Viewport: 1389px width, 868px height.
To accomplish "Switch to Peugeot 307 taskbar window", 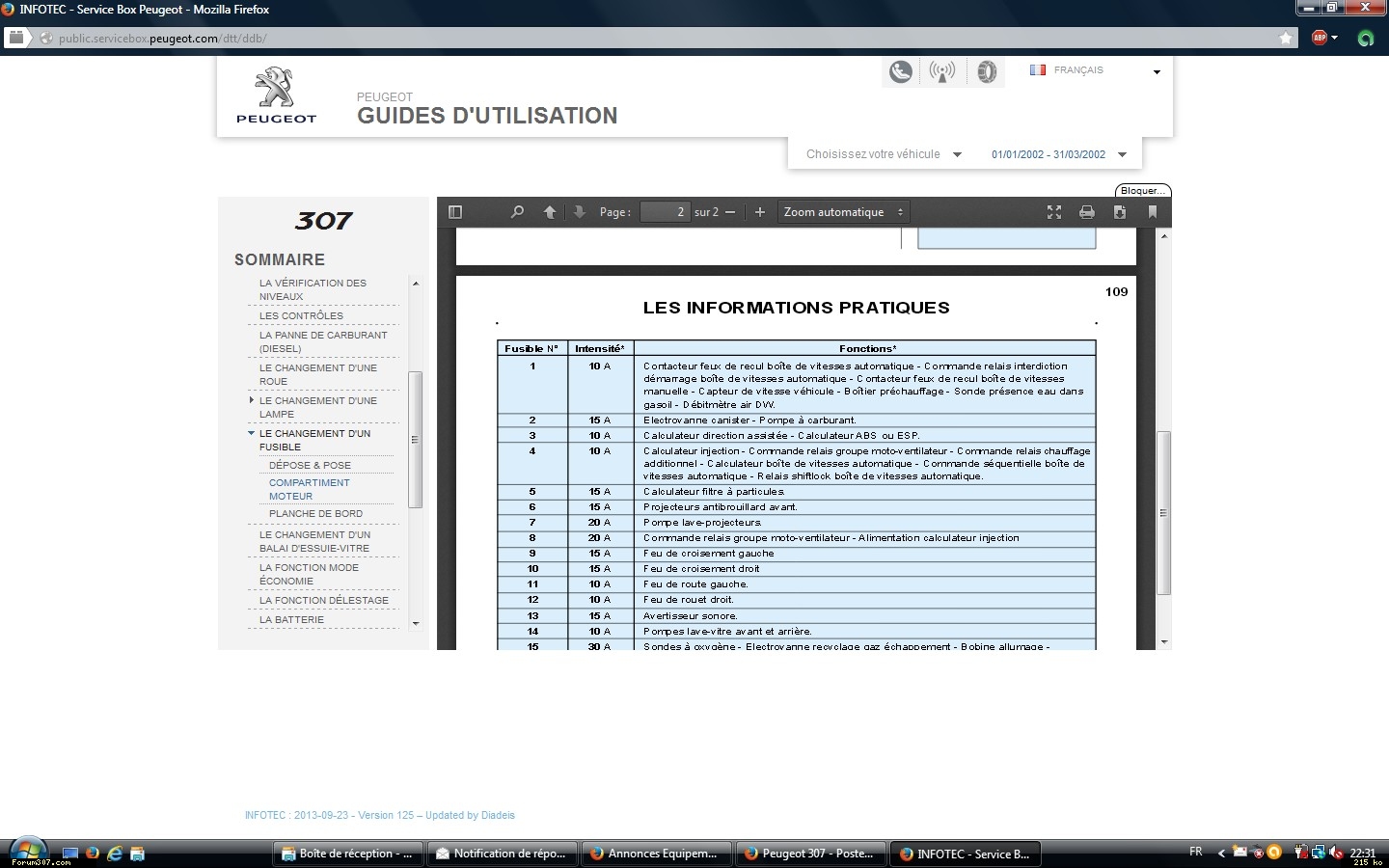I will 810,854.
